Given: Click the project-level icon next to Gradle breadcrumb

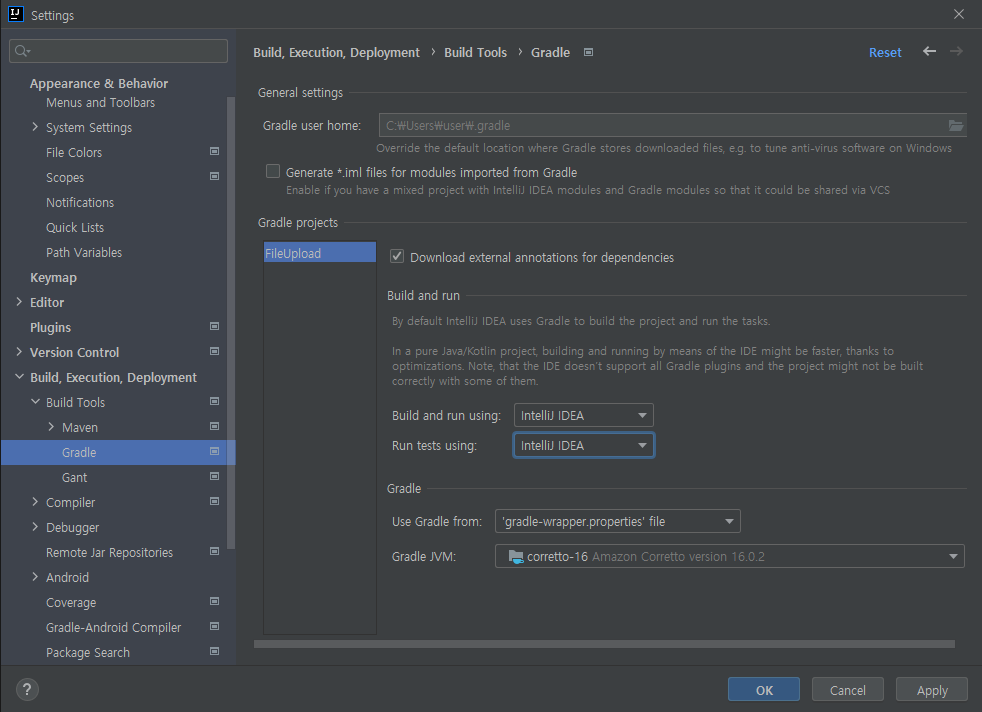Looking at the screenshot, I should pyautogui.click(x=588, y=53).
